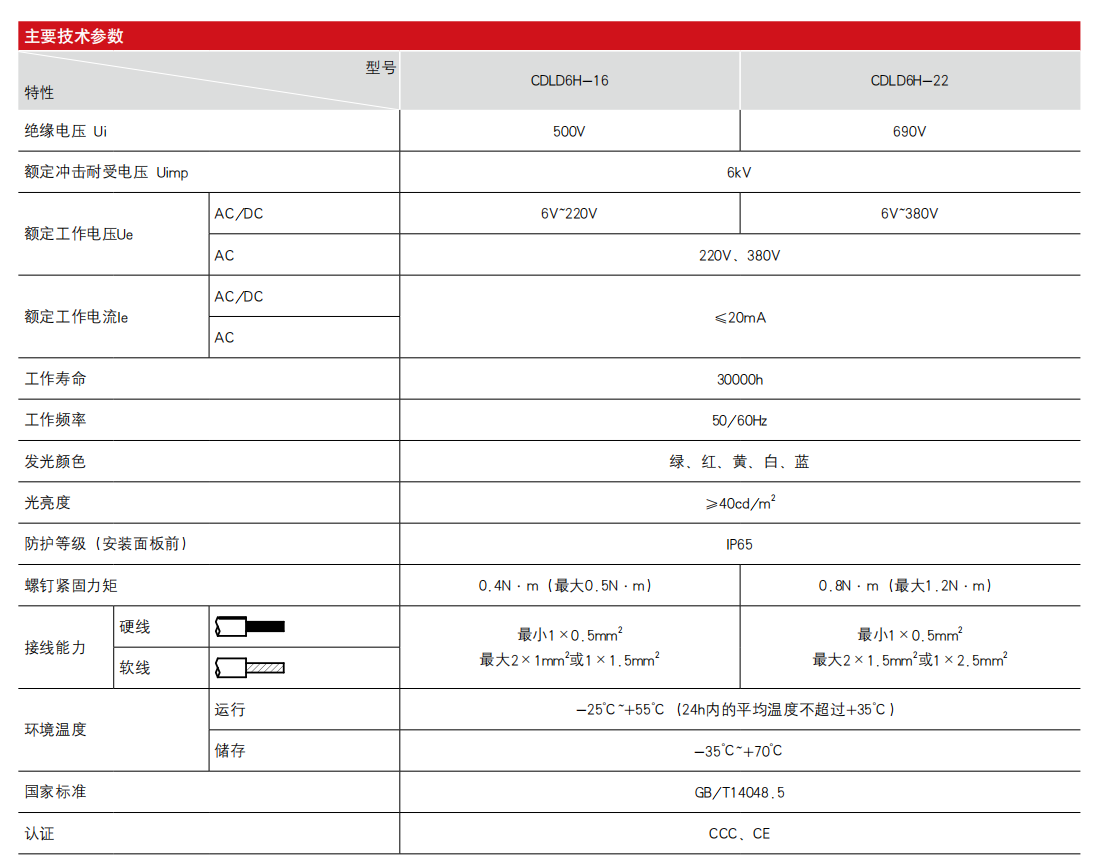This screenshot has width=1120, height=868.
Task: Click the CCC、CE certification value
Action: [x=739, y=833]
